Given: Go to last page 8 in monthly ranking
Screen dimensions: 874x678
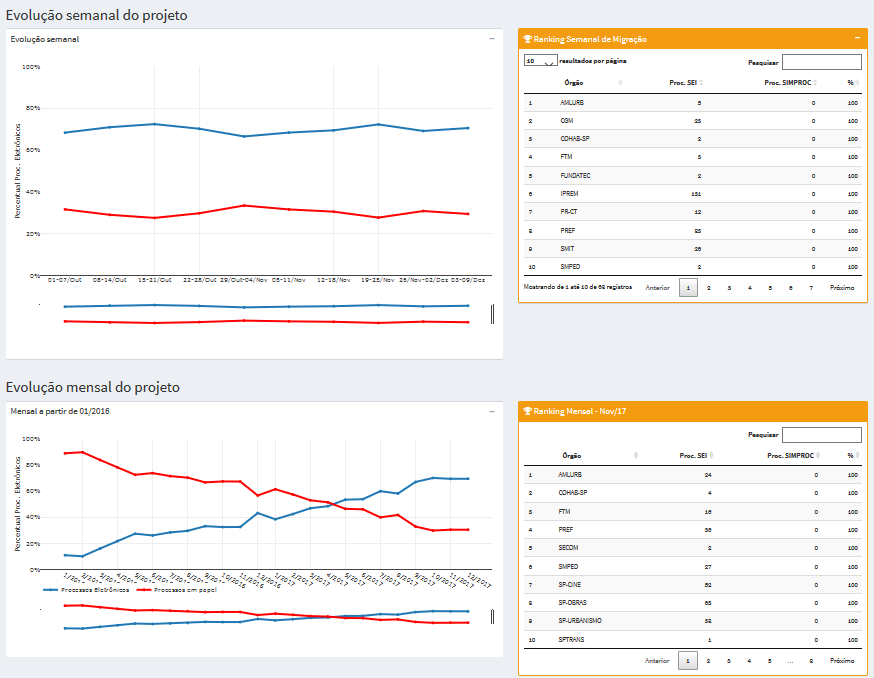Looking at the screenshot, I should pyautogui.click(x=811, y=661).
